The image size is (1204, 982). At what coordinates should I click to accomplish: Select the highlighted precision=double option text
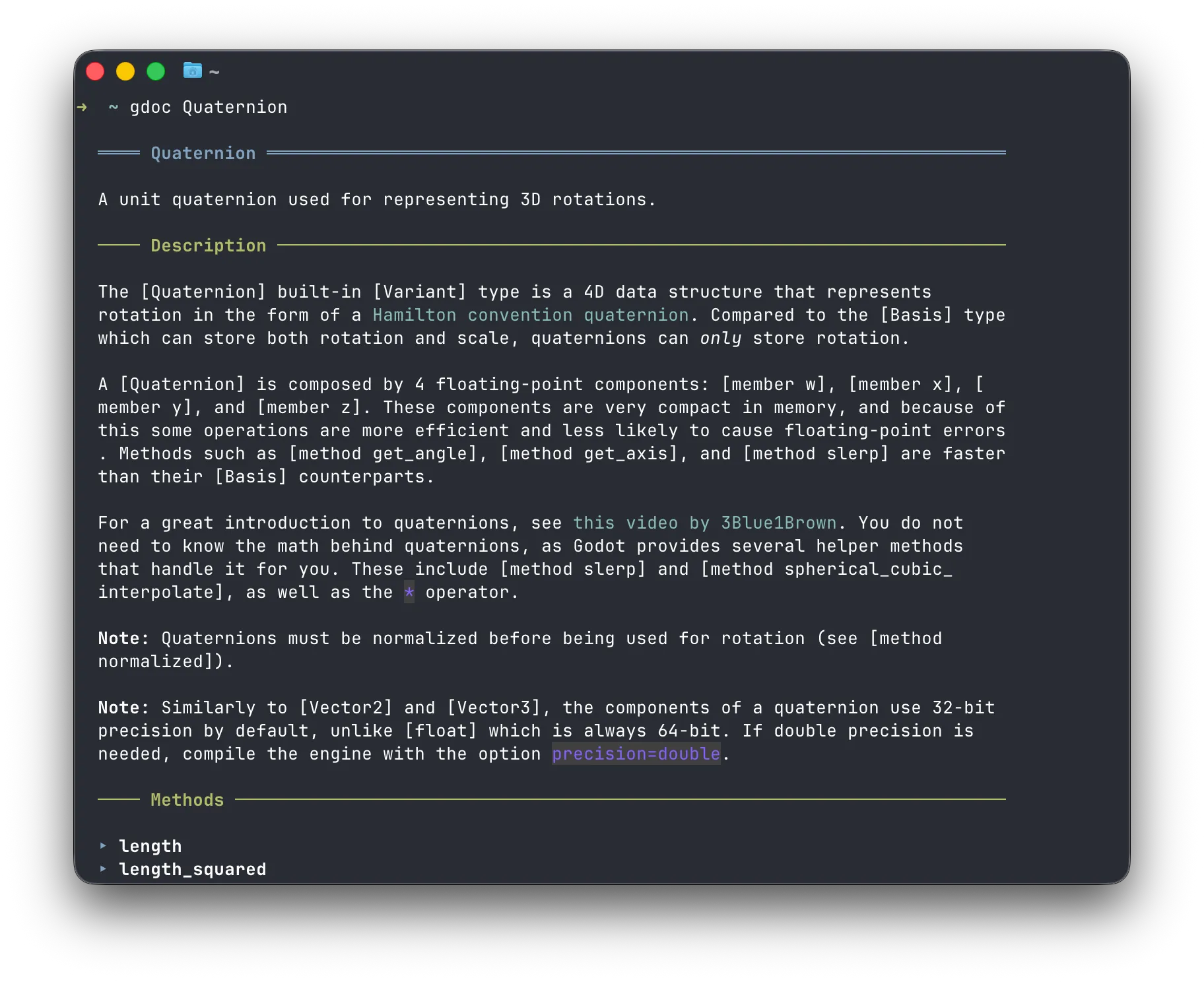tap(636, 754)
